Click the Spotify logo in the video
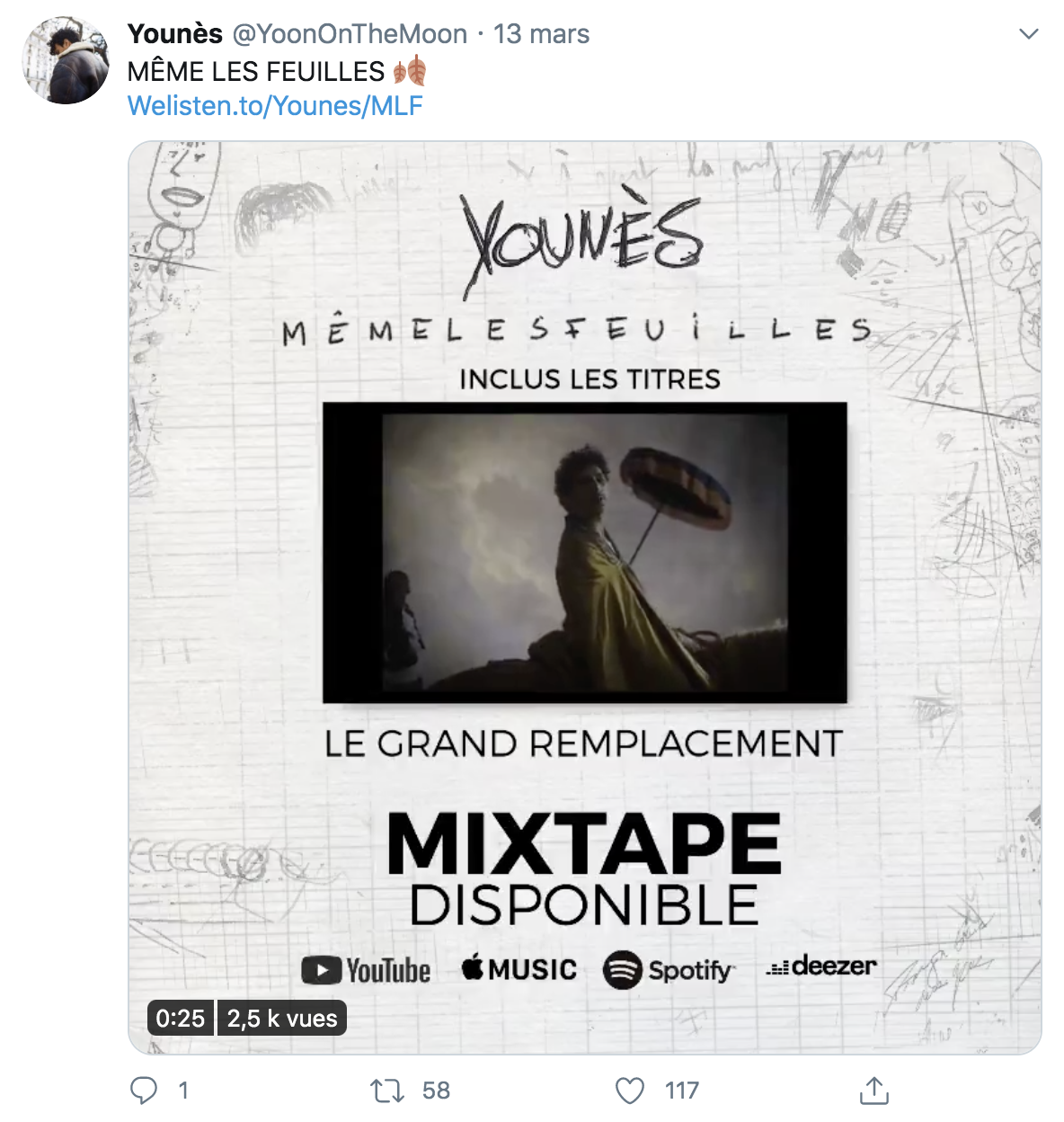The width and height of the screenshot is (1064, 1122). [x=669, y=970]
